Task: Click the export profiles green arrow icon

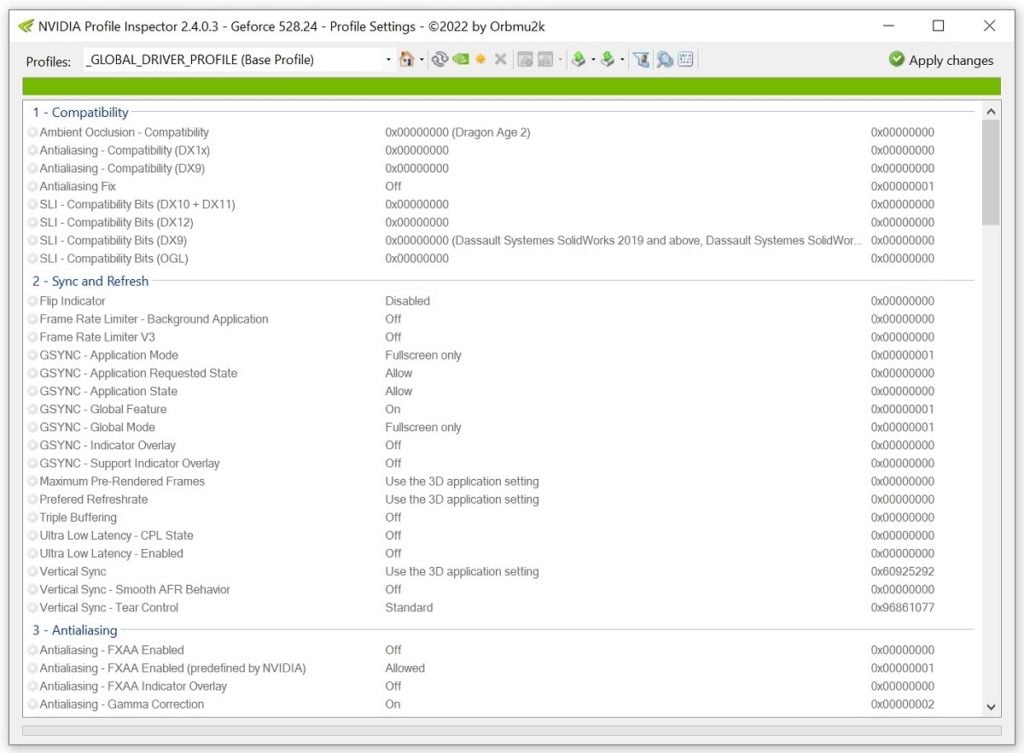Action: (578, 60)
